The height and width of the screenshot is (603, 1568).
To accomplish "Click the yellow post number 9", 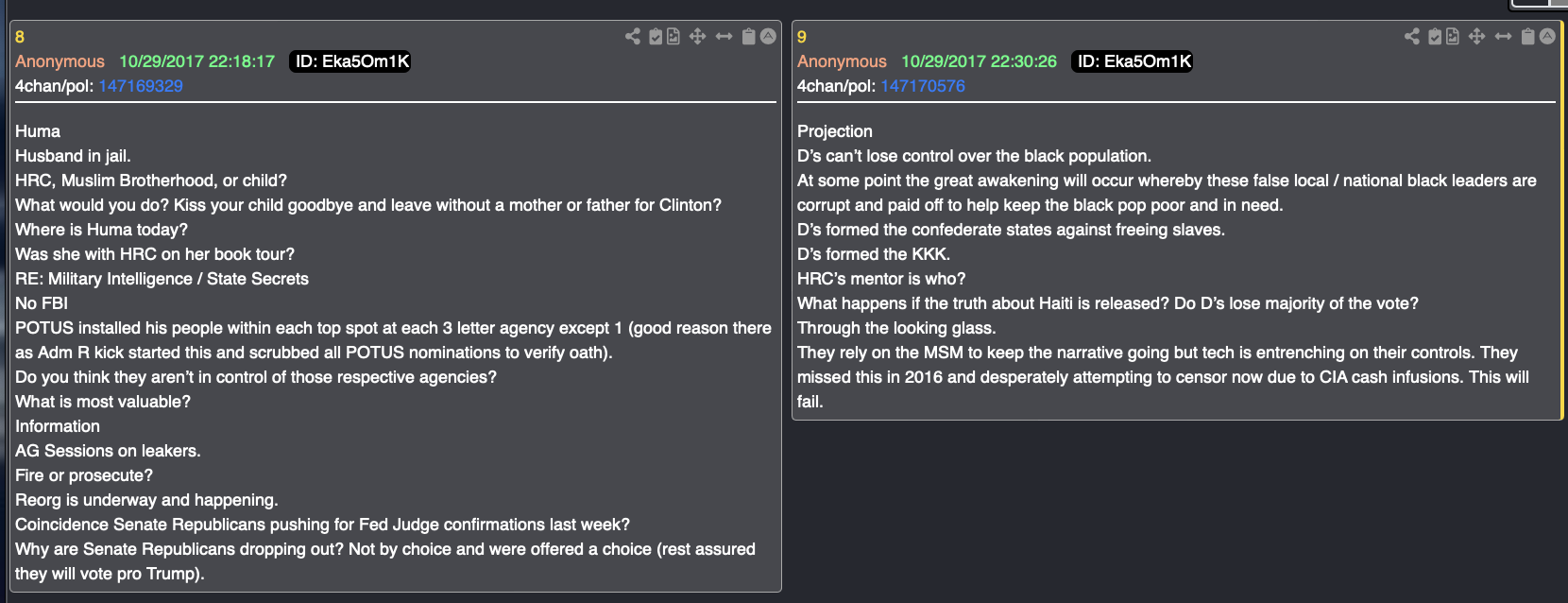I will click(x=802, y=37).
